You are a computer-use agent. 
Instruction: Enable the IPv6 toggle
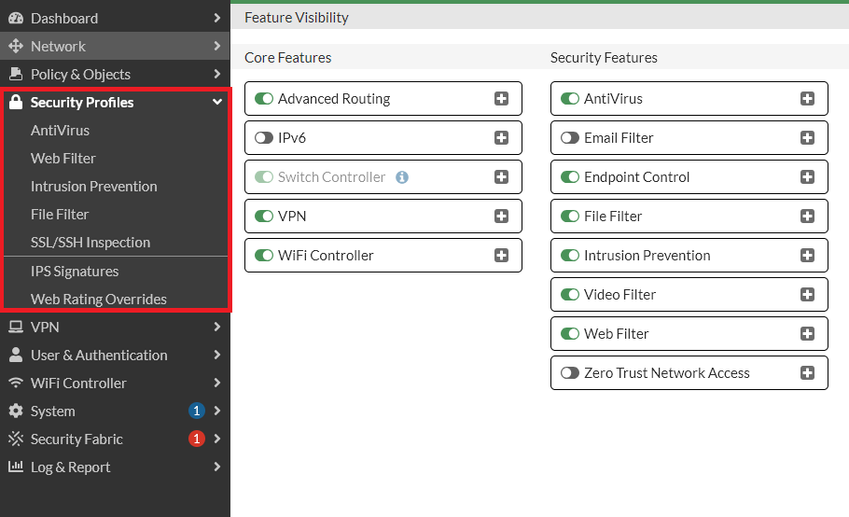point(264,138)
